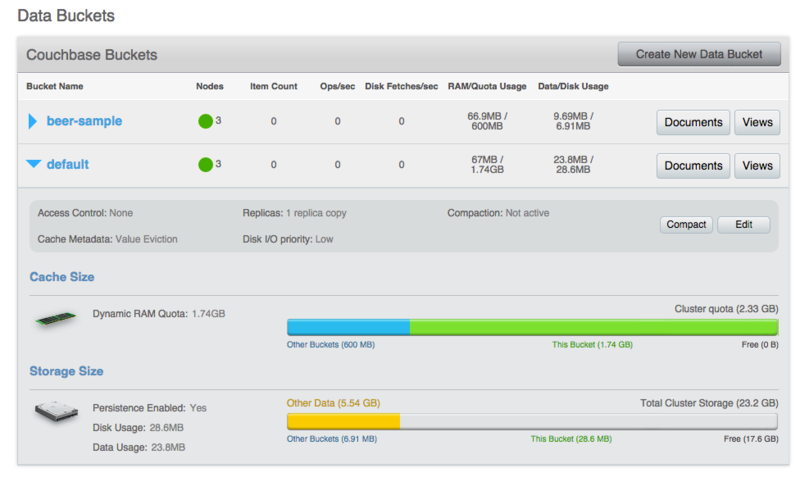The width and height of the screenshot is (800, 477).
Task: Click yellow Other Data segment of storage bar
Action: coord(343,421)
